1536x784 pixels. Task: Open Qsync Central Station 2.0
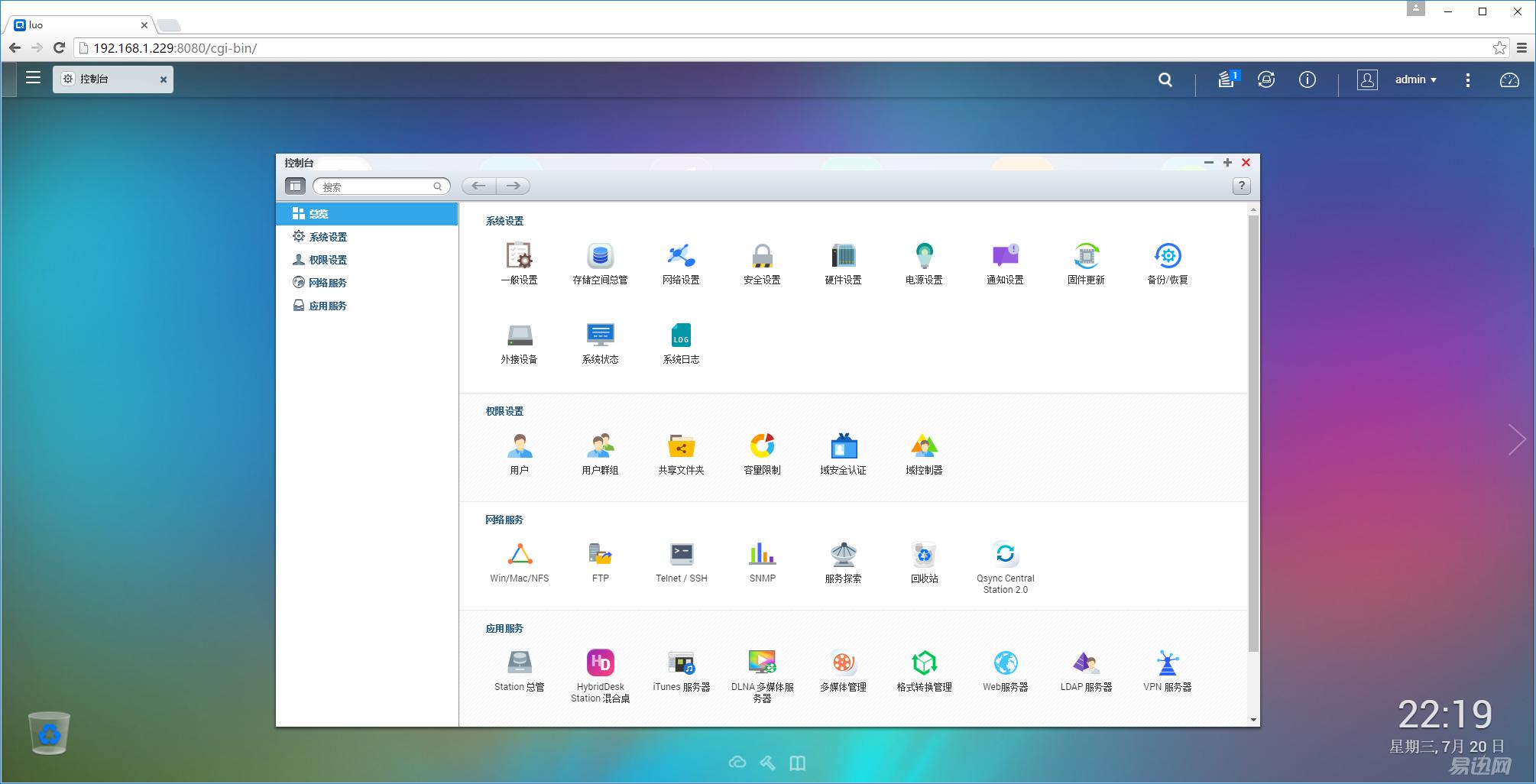(1006, 567)
